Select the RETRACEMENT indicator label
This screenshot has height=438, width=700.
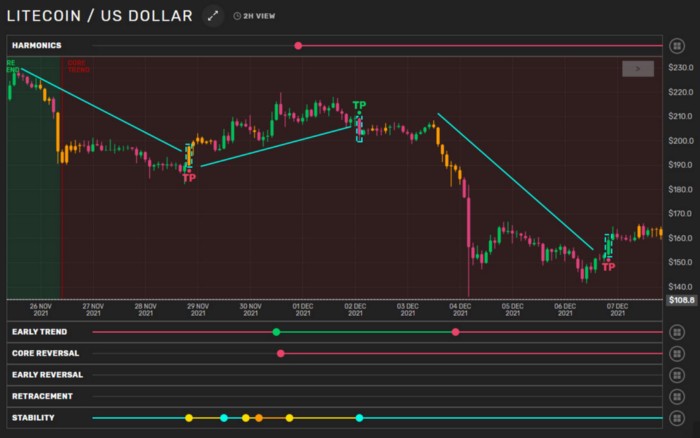pyautogui.click(x=42, y=396)
